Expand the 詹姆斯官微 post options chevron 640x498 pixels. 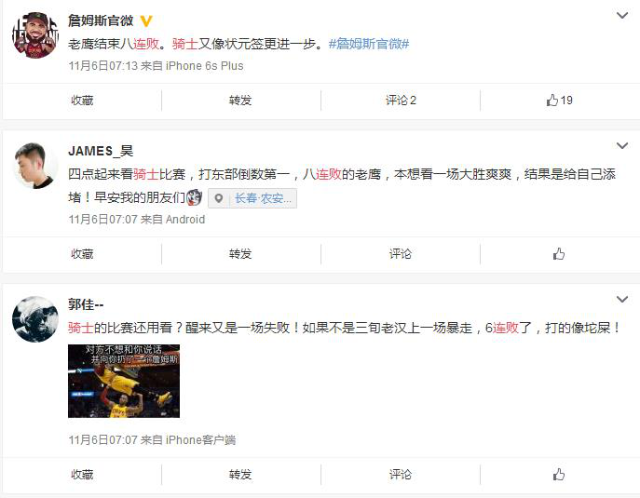[622, 16]
